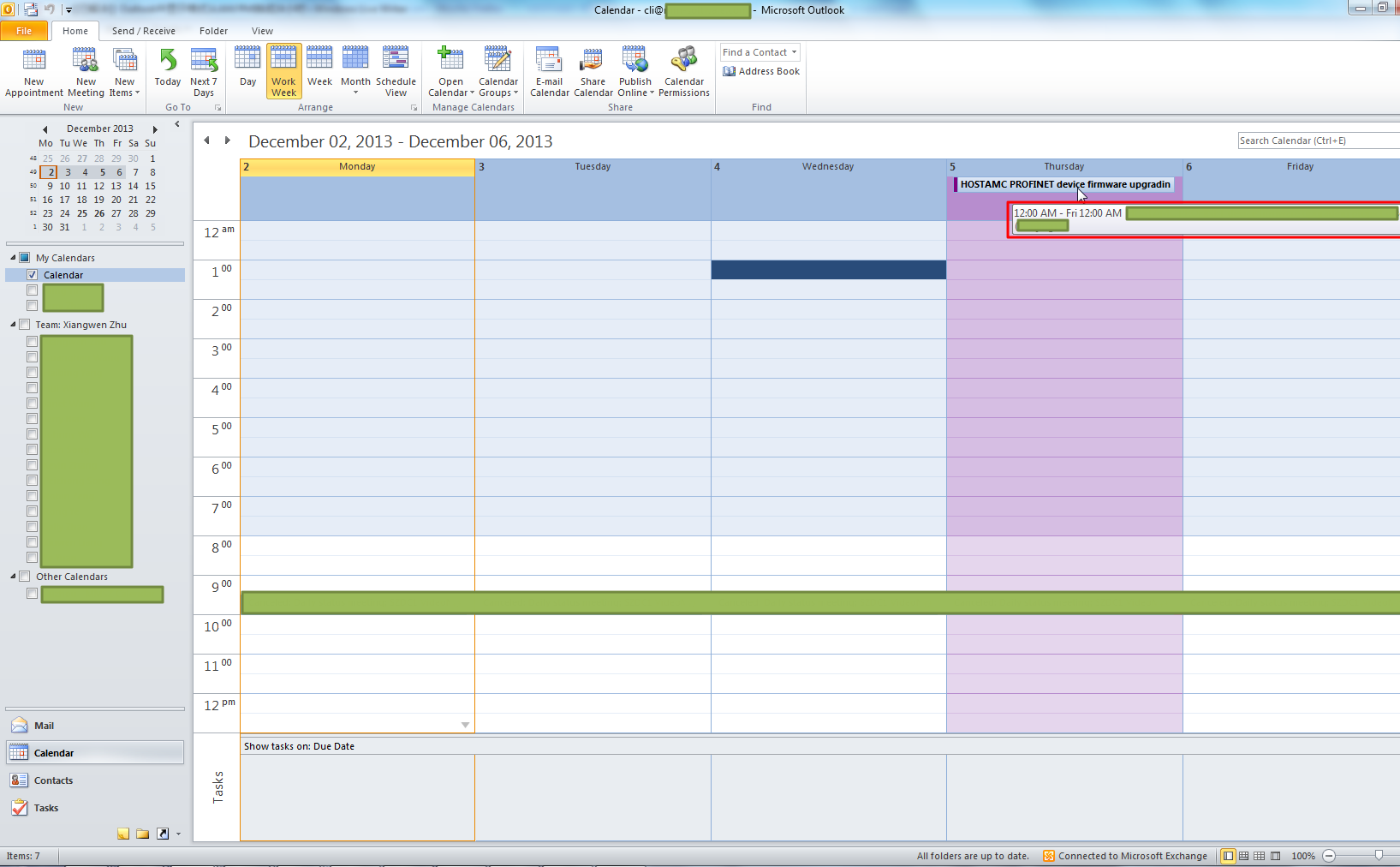
Task: Open the Folder tab
Action: [214, 31]
